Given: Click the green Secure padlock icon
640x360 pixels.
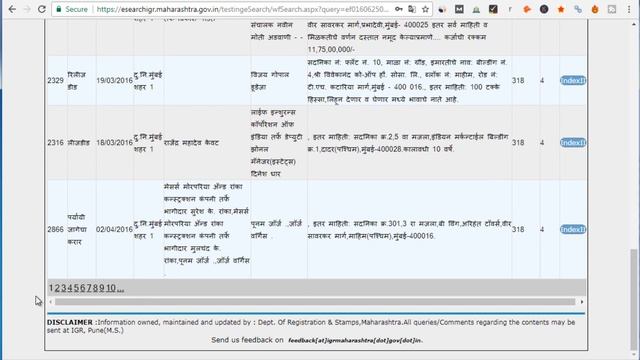Looking at the screenshot, I should click(x=59, y=9).
